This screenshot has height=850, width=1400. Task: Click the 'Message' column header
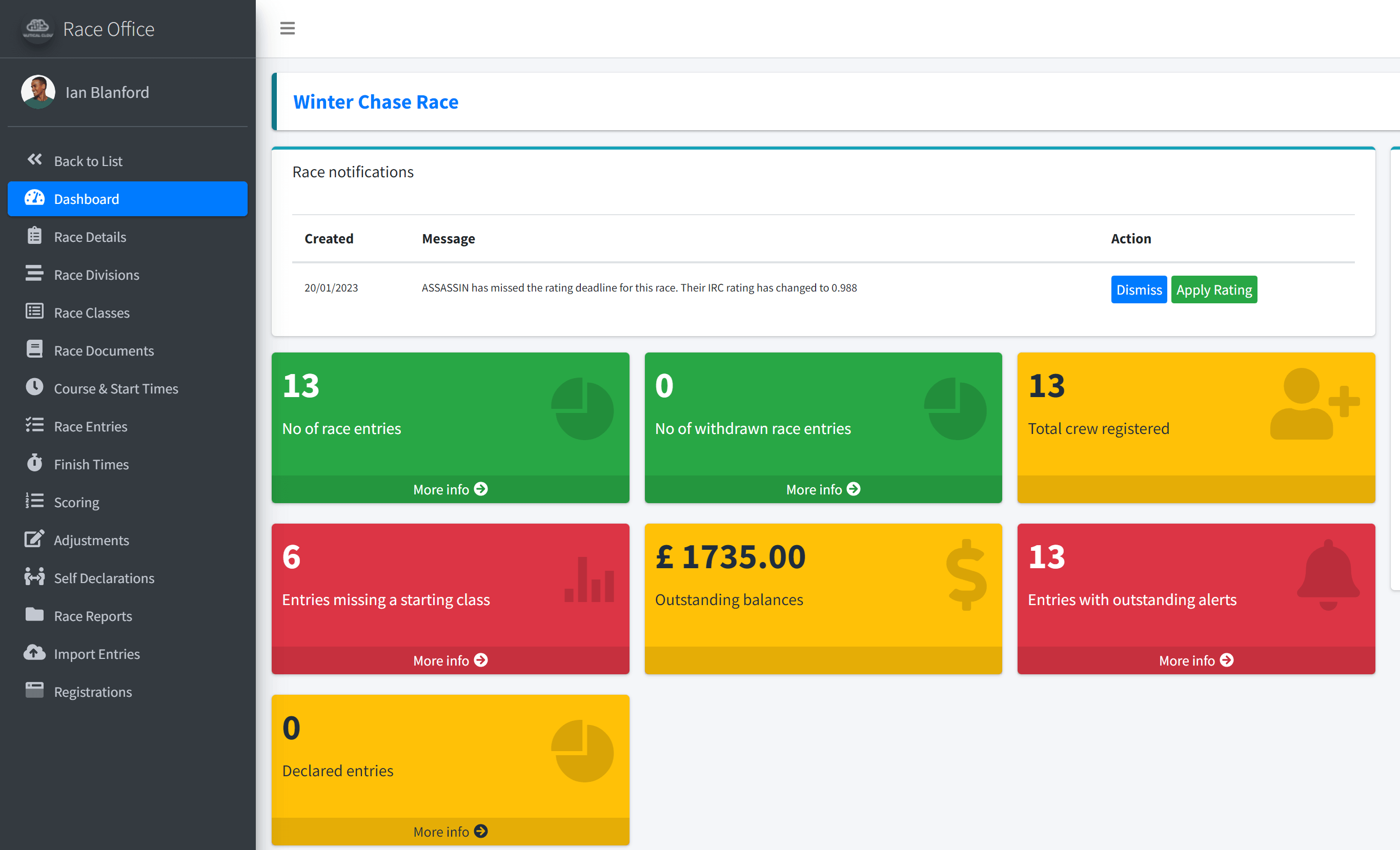(x=448, y=238)
